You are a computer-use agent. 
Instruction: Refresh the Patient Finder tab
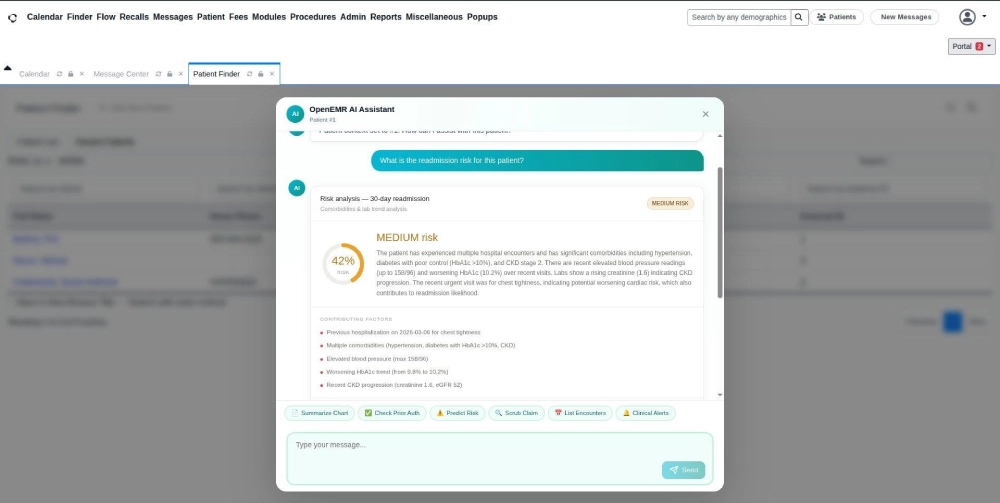249,74
